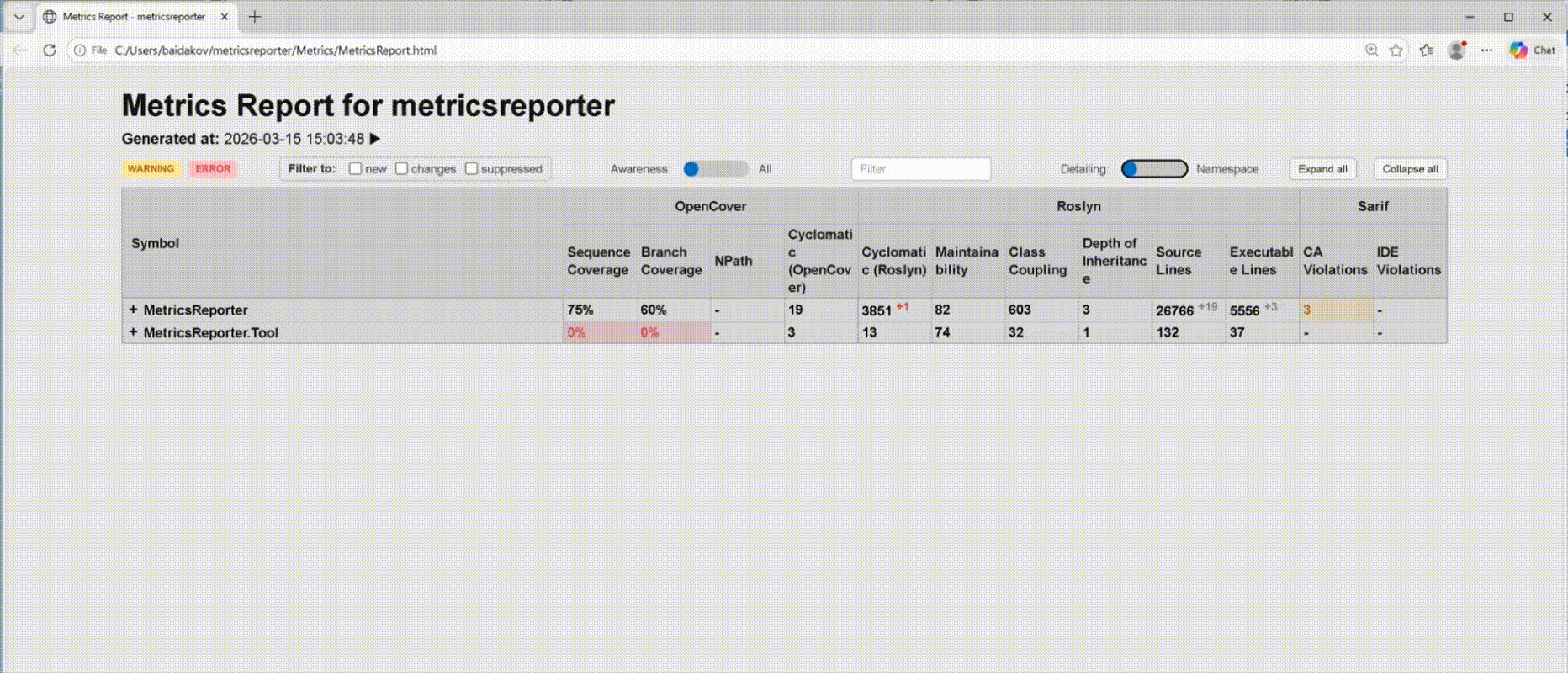Viewport: 1568px width, 673px height.
Task: Click the 26766 source lines cell
Action: [x=1188, y=310]
